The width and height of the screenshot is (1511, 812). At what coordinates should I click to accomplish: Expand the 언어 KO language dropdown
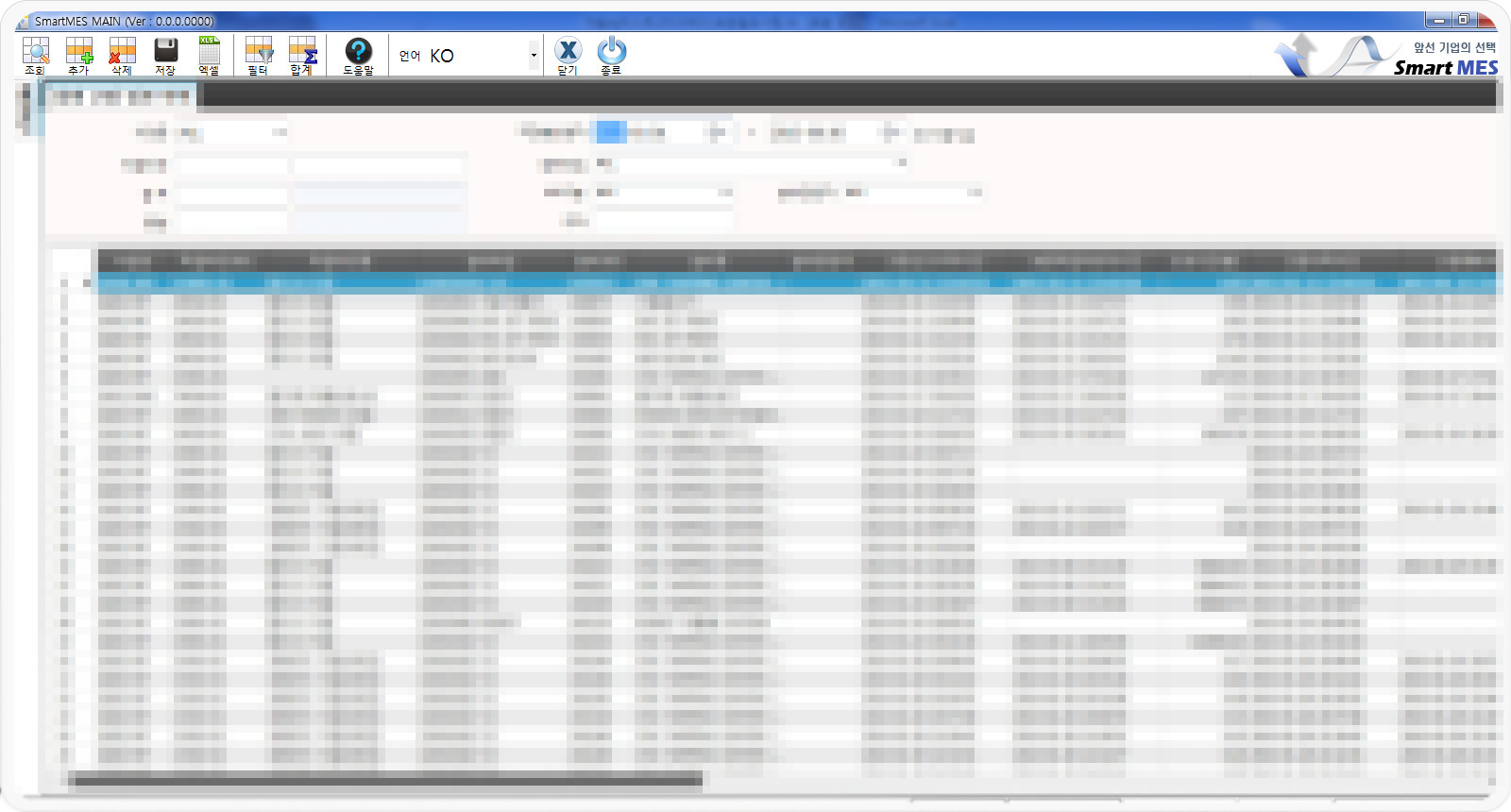534,56
